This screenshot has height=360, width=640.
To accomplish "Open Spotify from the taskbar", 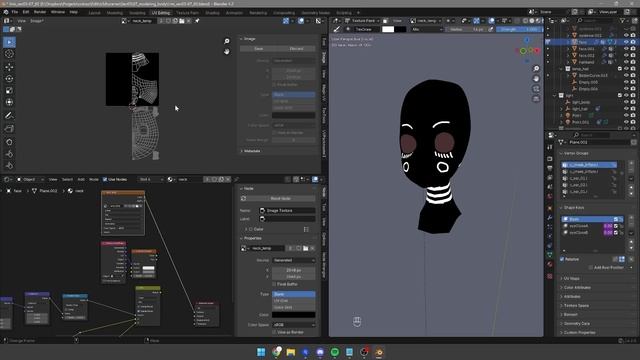I will [335, 352].
